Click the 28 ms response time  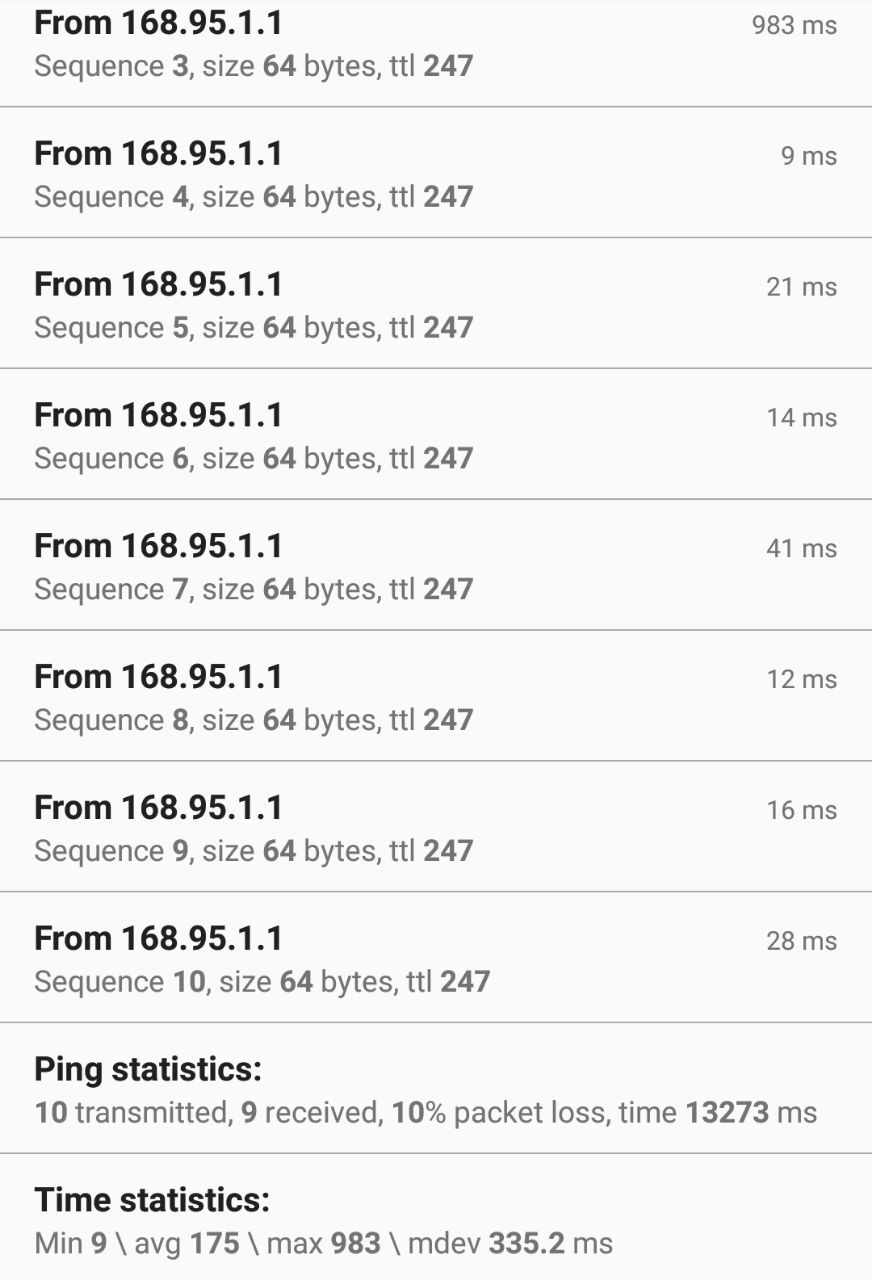click(x=801, y=942)
